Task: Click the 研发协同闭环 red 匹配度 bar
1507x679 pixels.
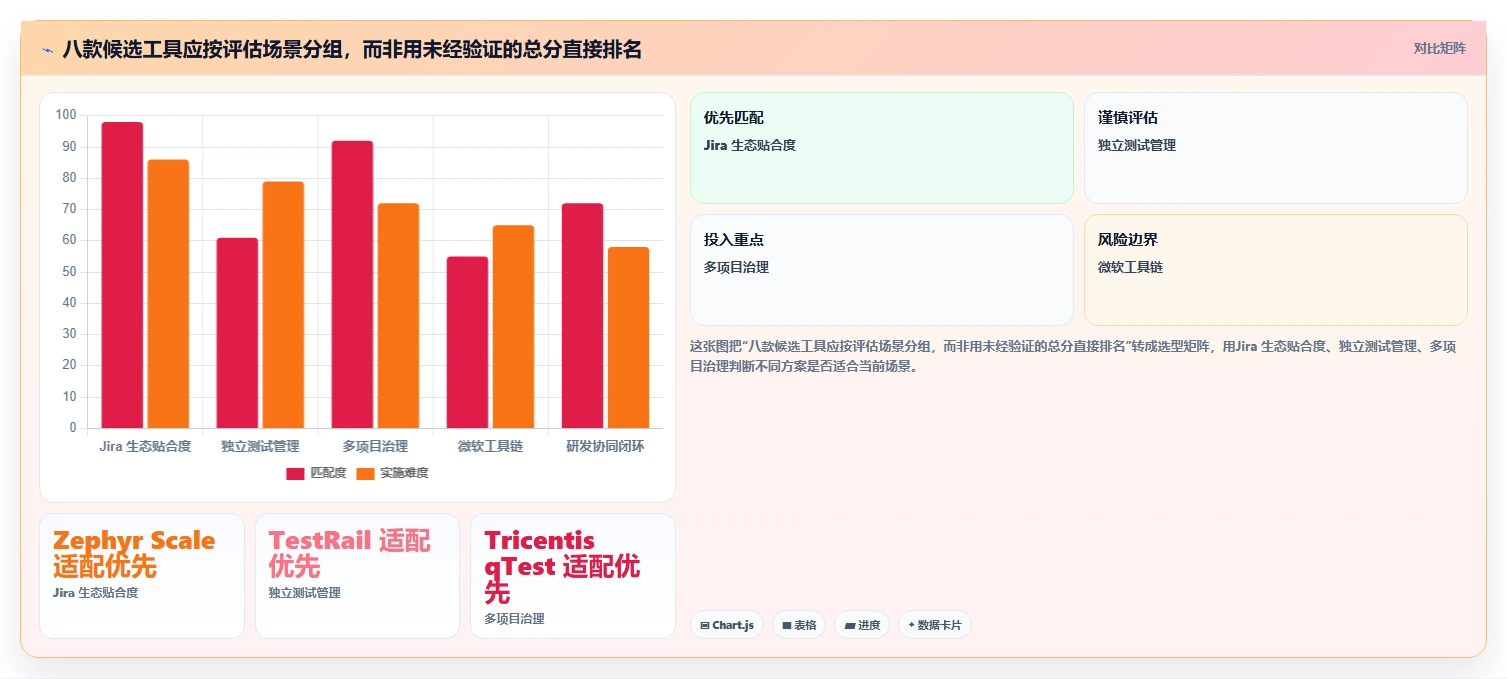Action: [x=582, y=316]
